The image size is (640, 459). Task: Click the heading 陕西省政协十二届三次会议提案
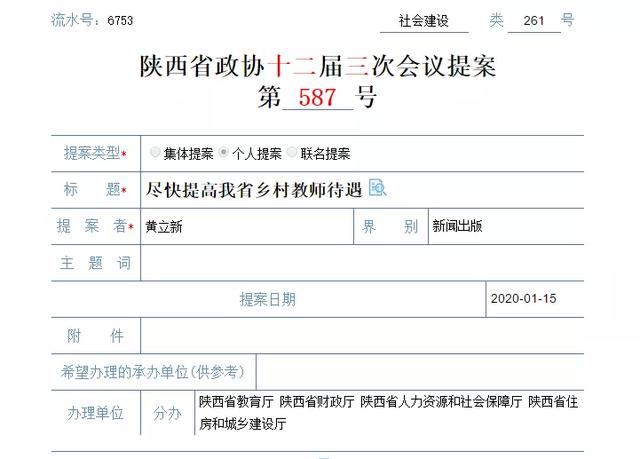[318, 66]
